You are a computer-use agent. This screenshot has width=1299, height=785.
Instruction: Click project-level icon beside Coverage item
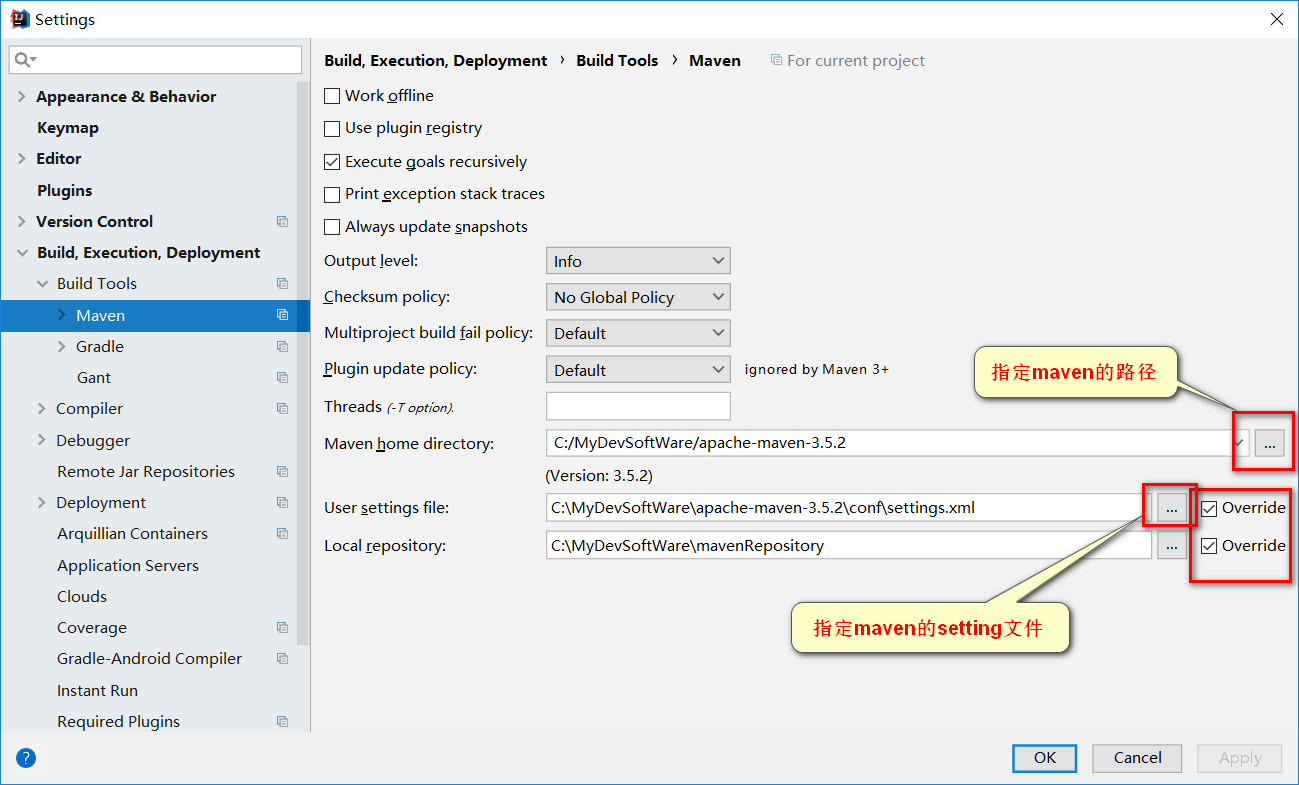click(x=282, y=628)
